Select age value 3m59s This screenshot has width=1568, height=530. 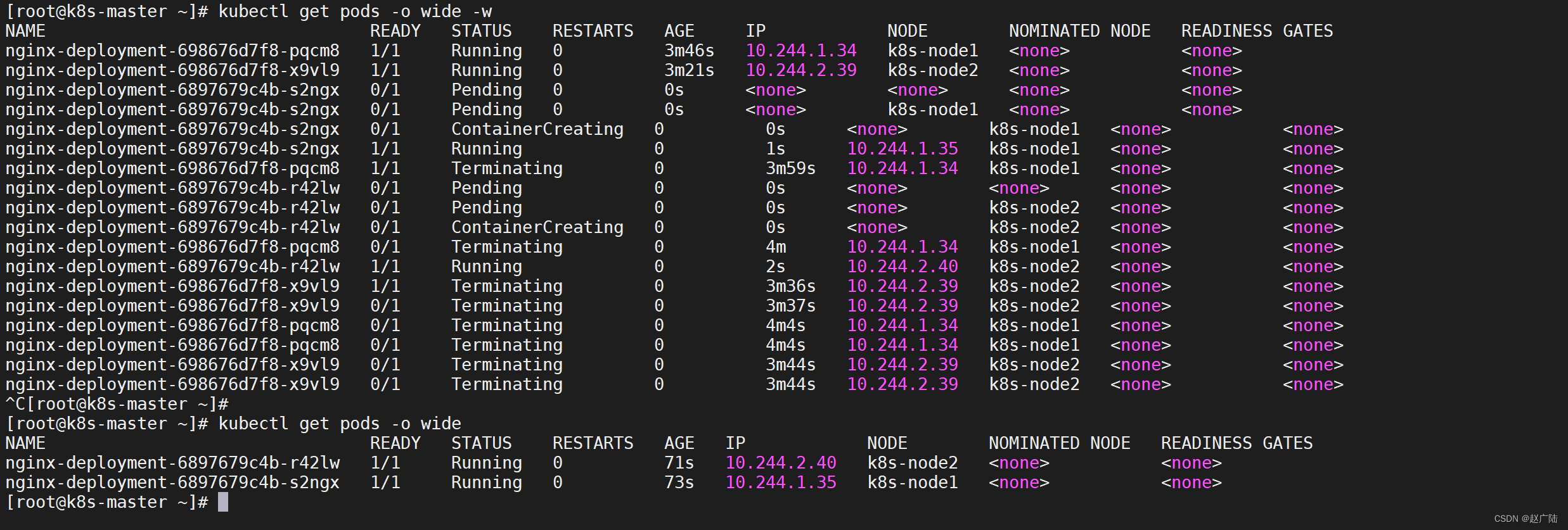click(791, 168)
